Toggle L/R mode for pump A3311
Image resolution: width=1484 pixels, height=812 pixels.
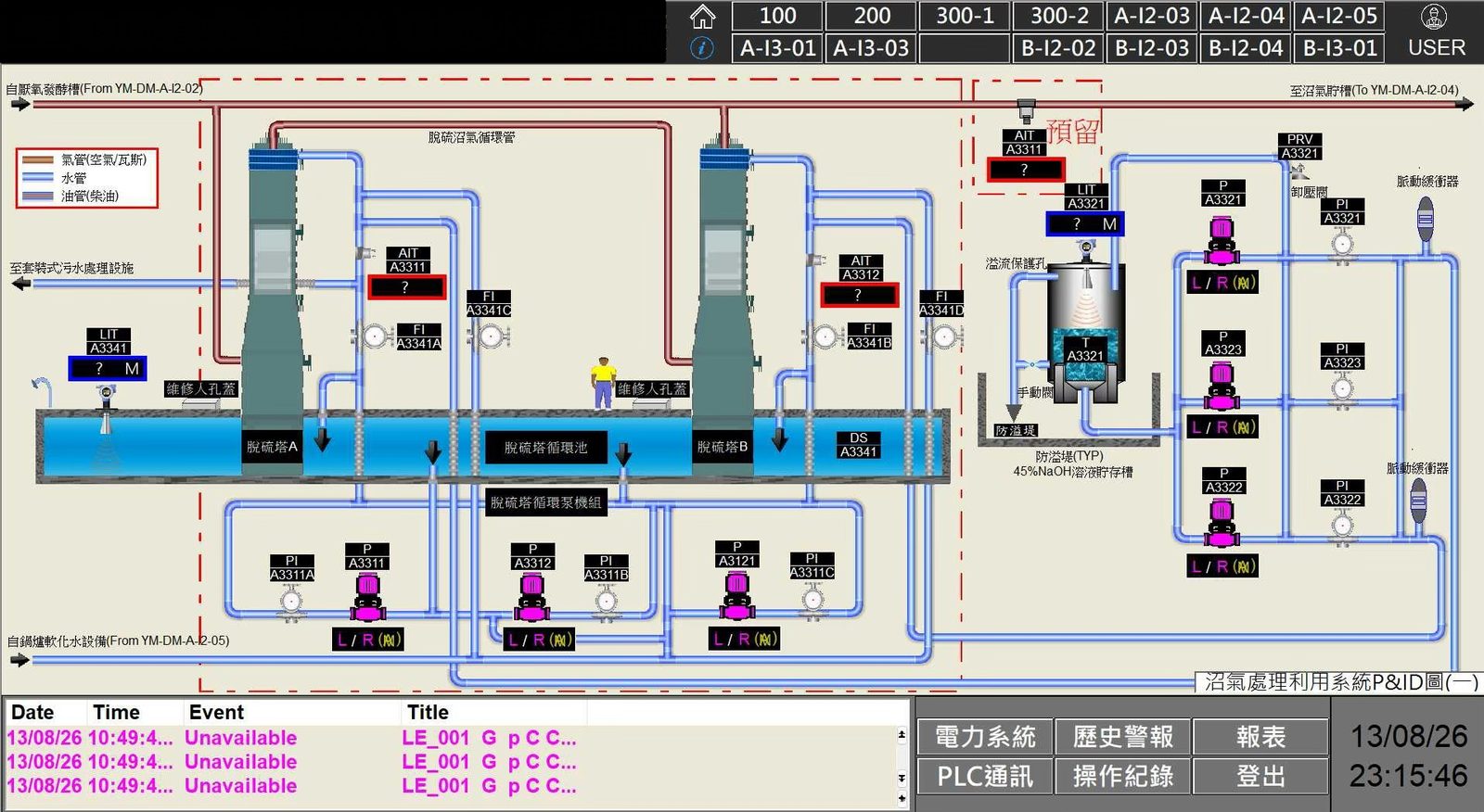click(368, 640)
